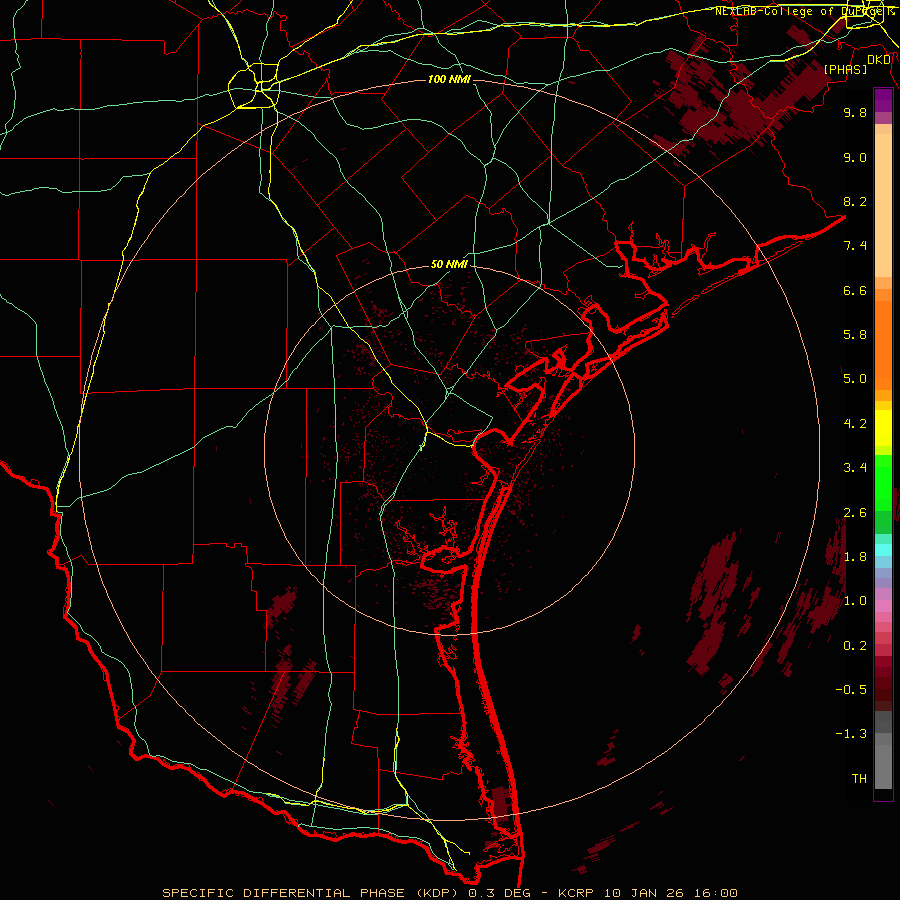Click the 9.8 value on color scale
The height and width of the screenshot is (900, 900).
point(855,112)
